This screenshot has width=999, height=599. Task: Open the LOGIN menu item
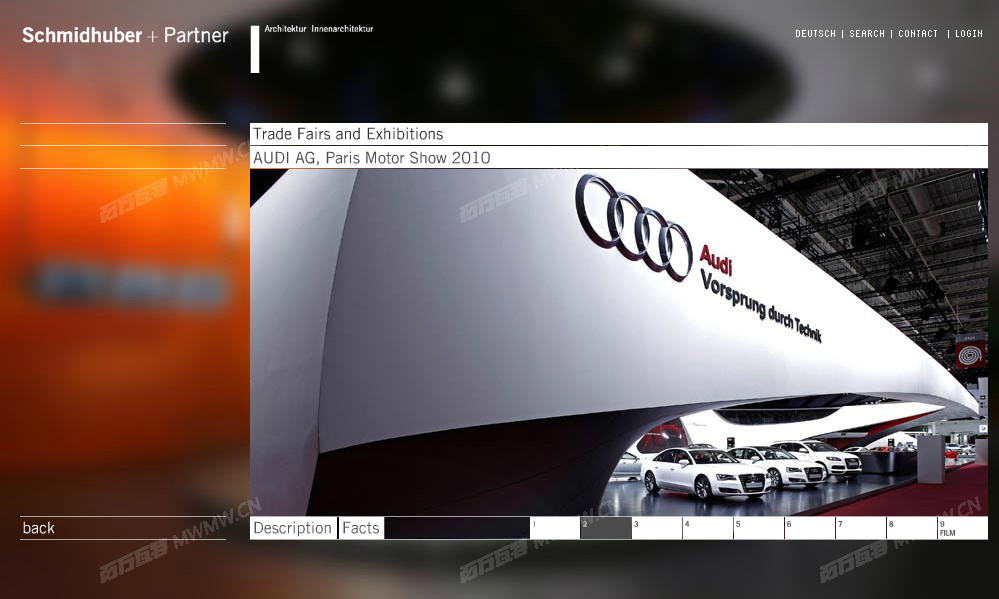coord(968,34)
